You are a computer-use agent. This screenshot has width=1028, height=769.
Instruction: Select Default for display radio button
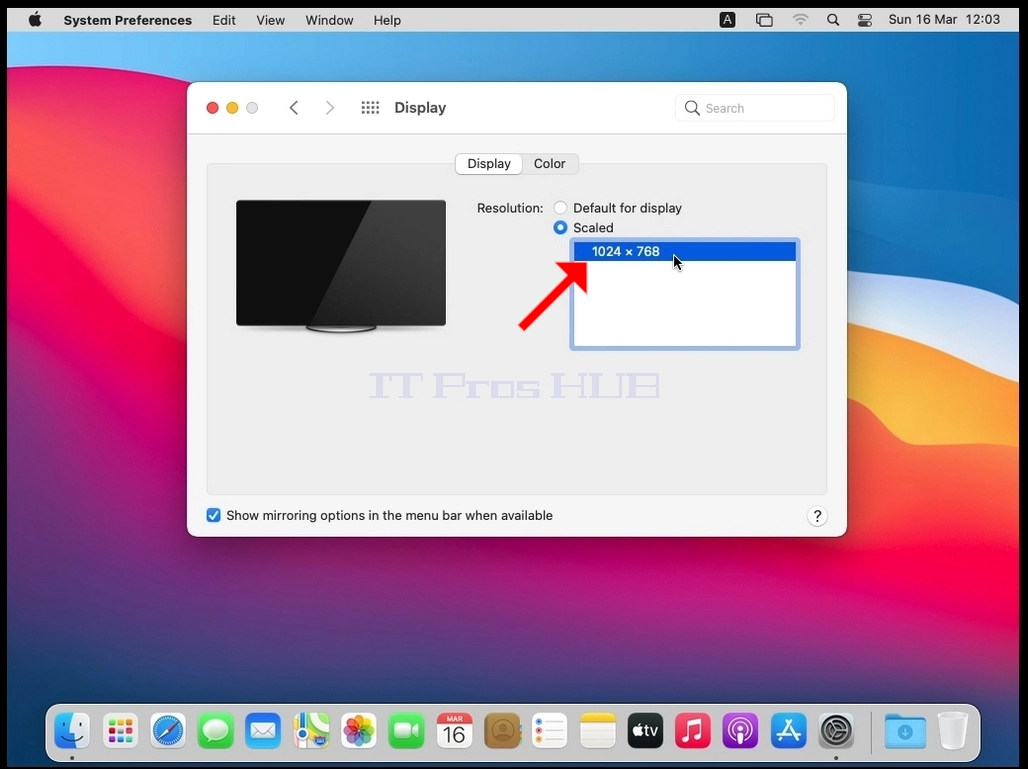(x=560, y=208)
